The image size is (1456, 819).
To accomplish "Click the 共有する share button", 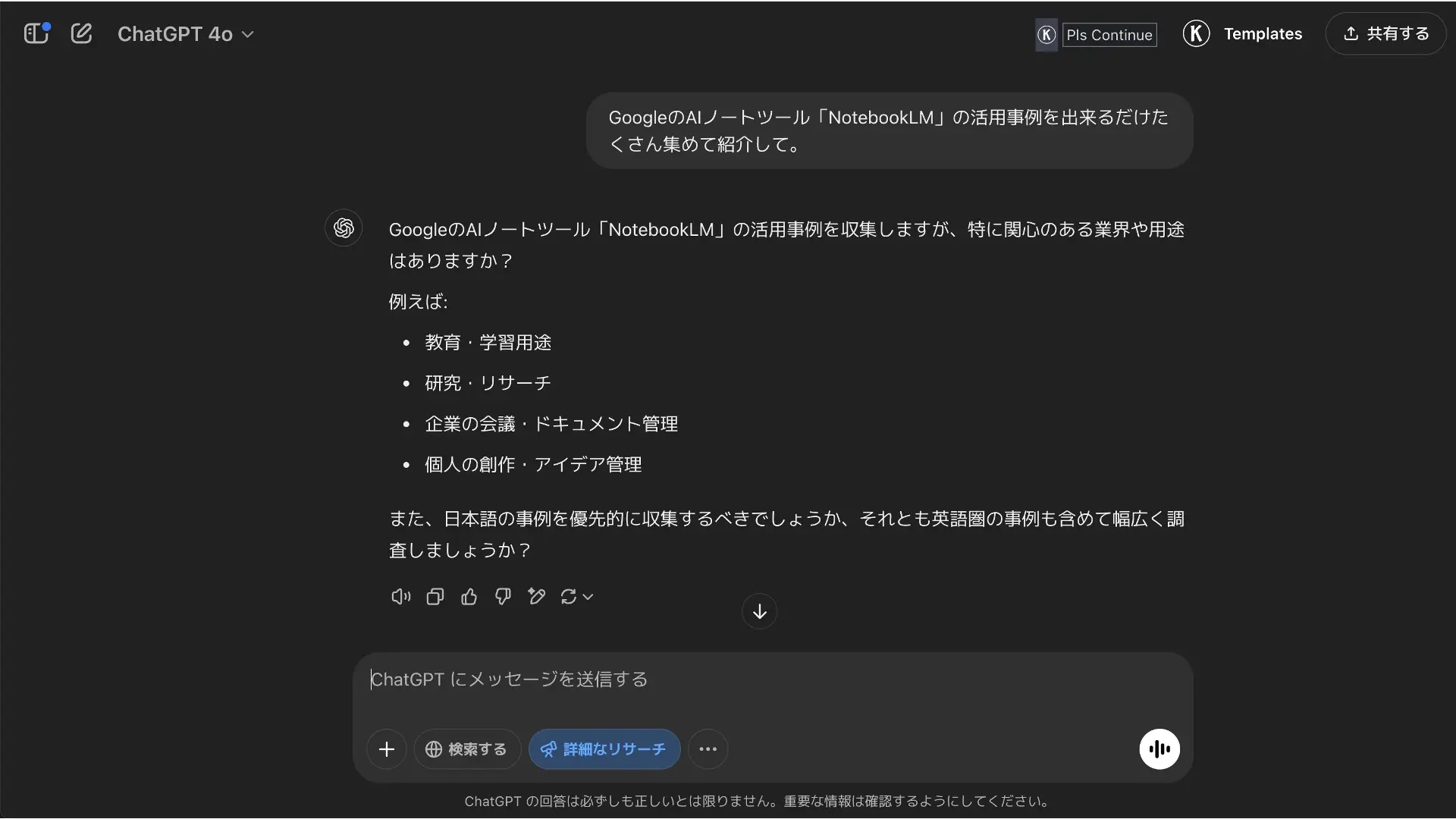I will tap(1385, 34).
